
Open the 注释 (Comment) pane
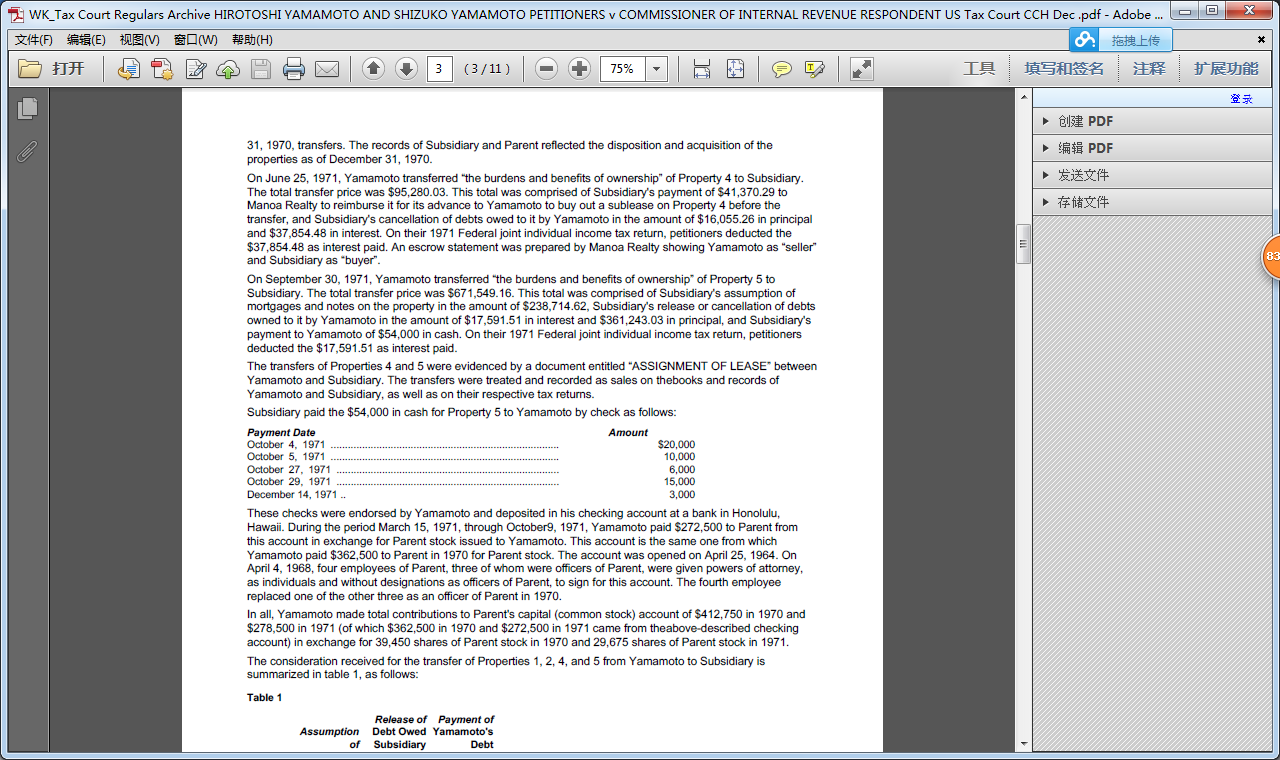tap(1149, 69)
